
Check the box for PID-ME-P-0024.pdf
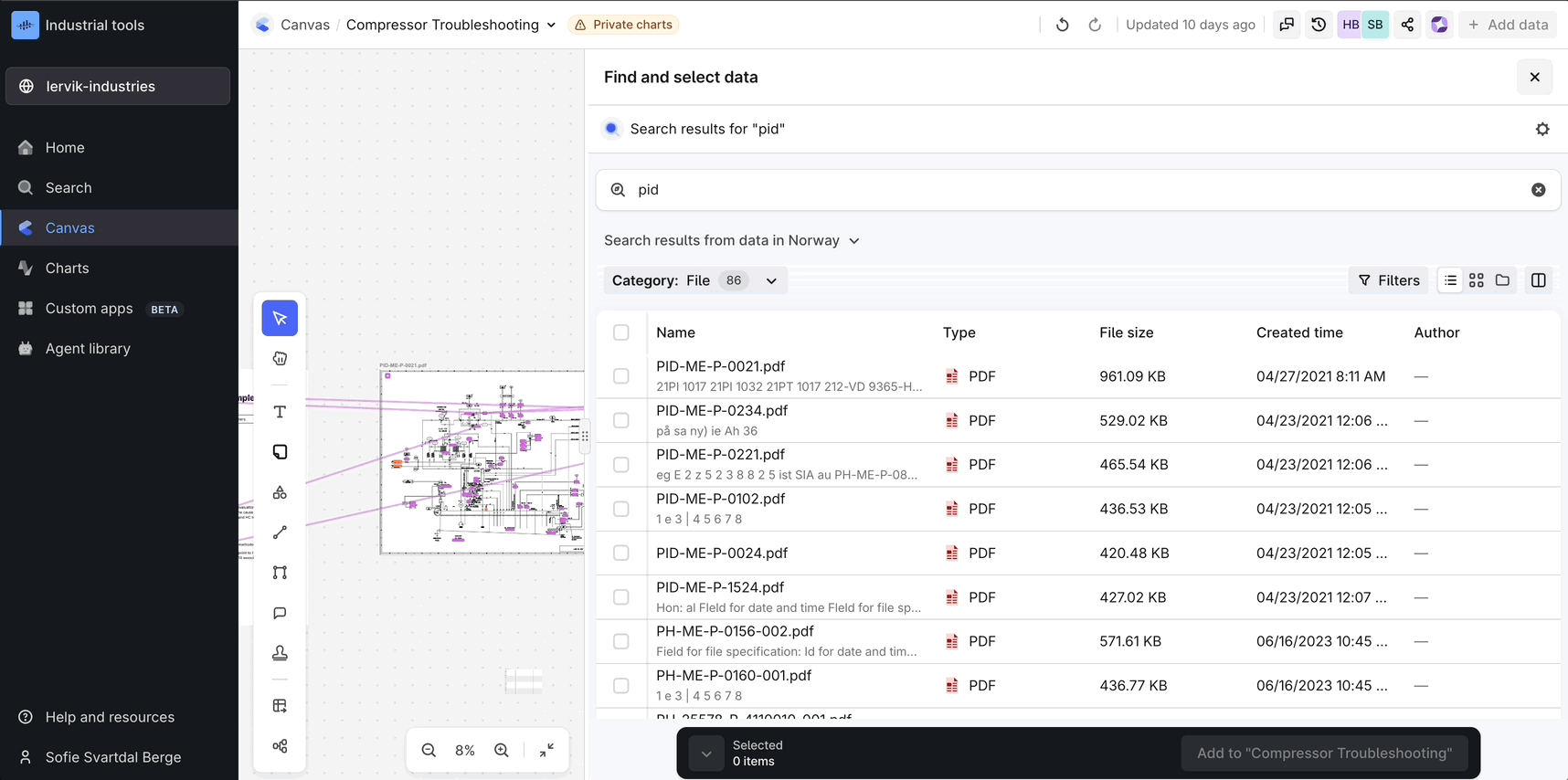tap(621, 553)
